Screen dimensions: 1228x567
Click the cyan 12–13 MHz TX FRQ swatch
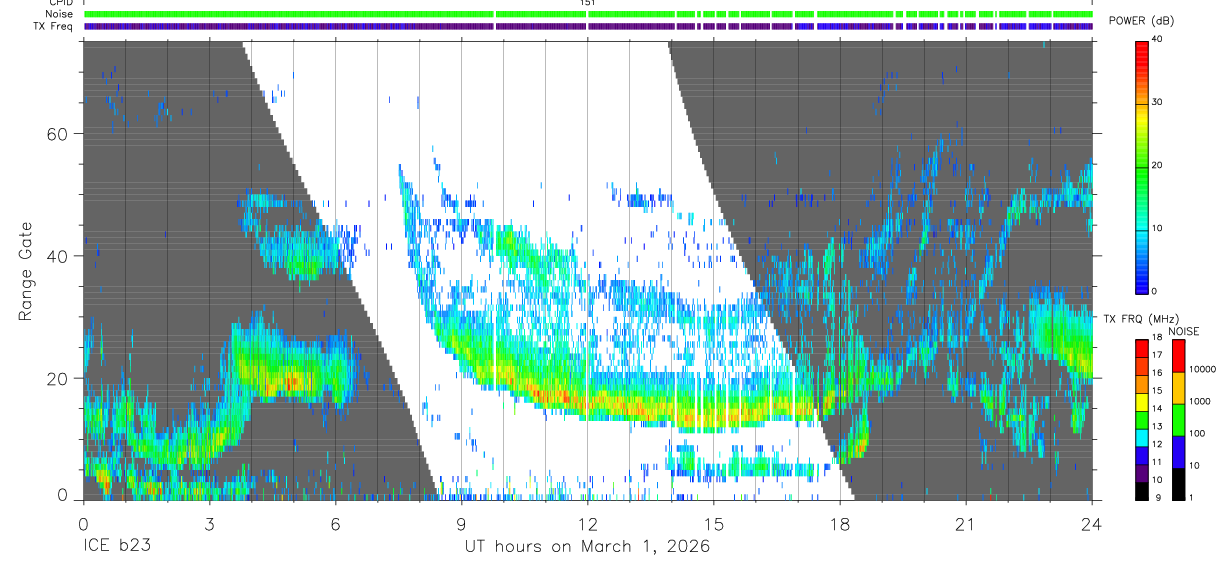pyautogui.click(x=1141, y=437)
